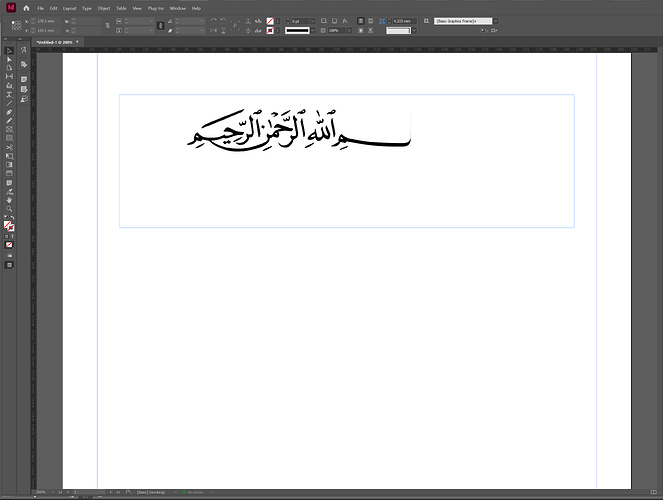Click the fill color swatch in control bar

point(270,21)
